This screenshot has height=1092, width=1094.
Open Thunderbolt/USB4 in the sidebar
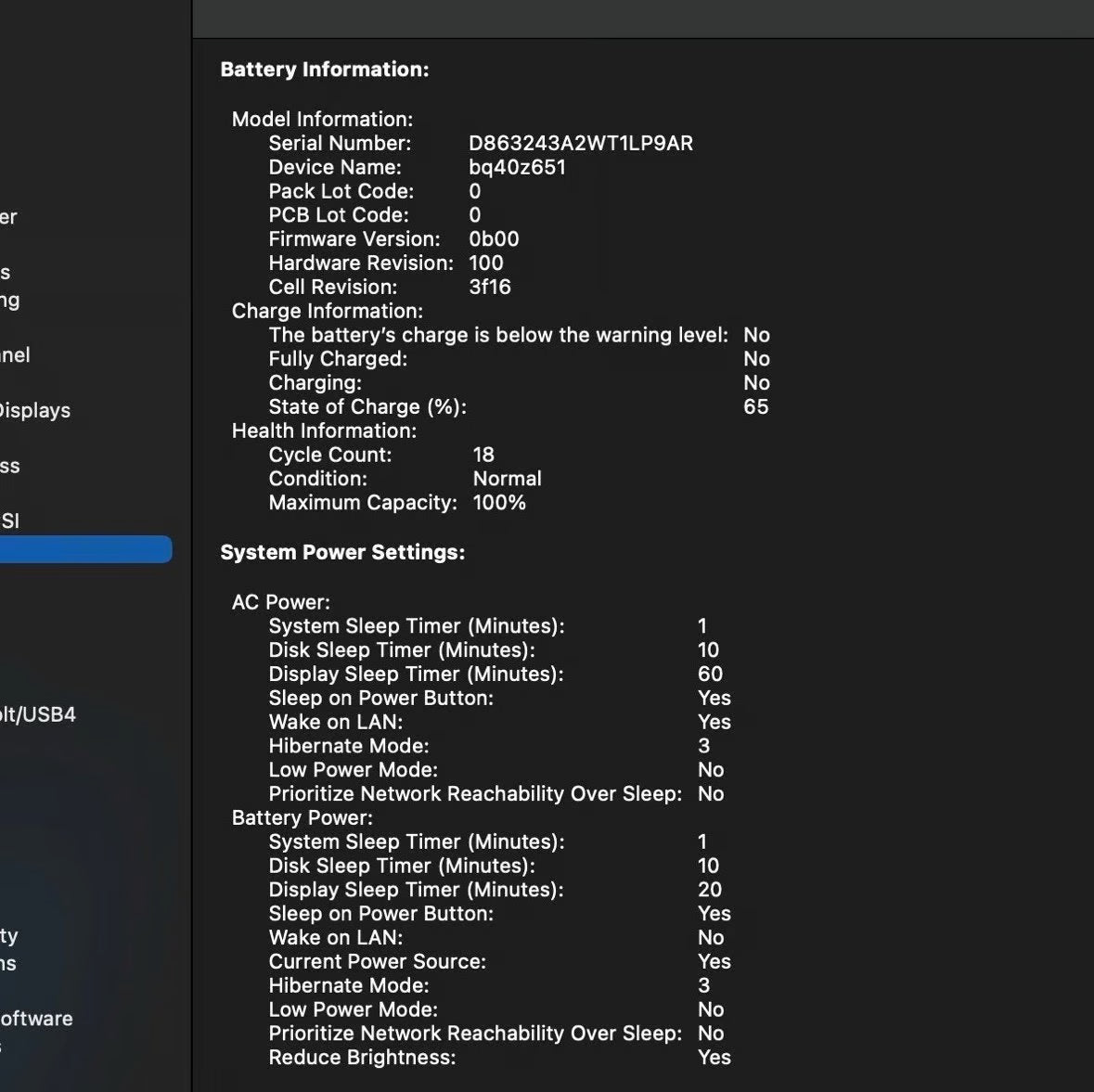coord(38,714)
